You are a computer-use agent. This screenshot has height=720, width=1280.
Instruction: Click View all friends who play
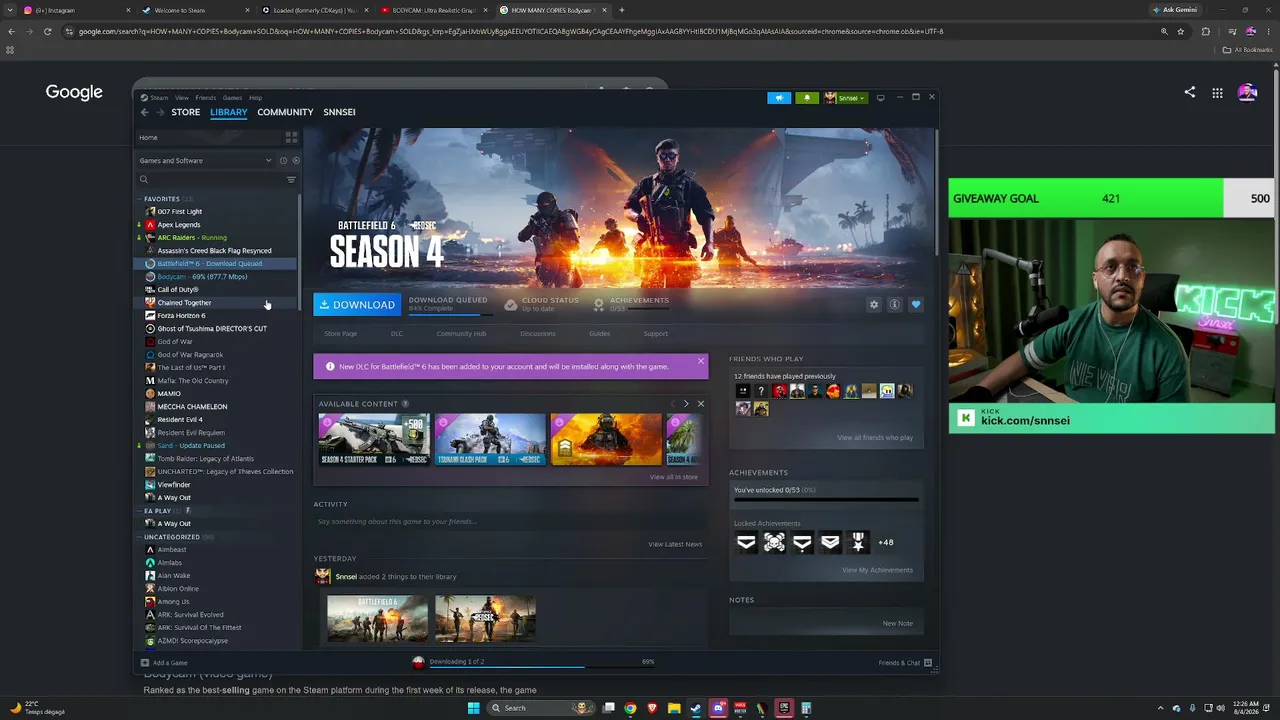click(875, 438)
